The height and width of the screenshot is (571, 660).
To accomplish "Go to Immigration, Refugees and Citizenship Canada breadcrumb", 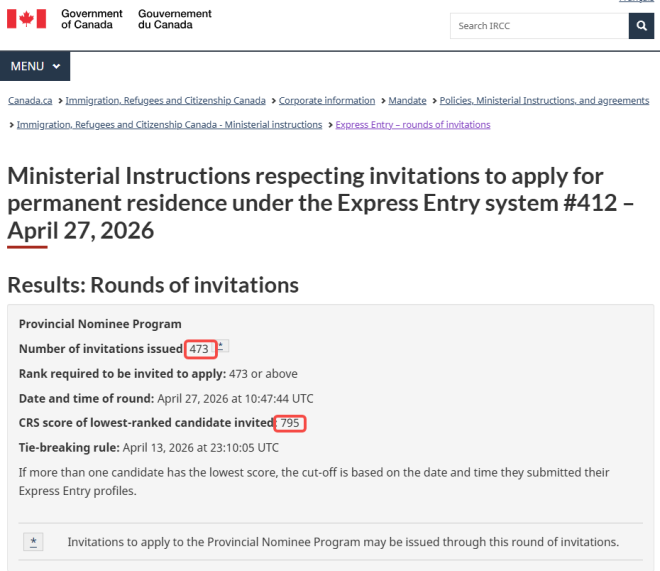I will (x=167, y=101).
